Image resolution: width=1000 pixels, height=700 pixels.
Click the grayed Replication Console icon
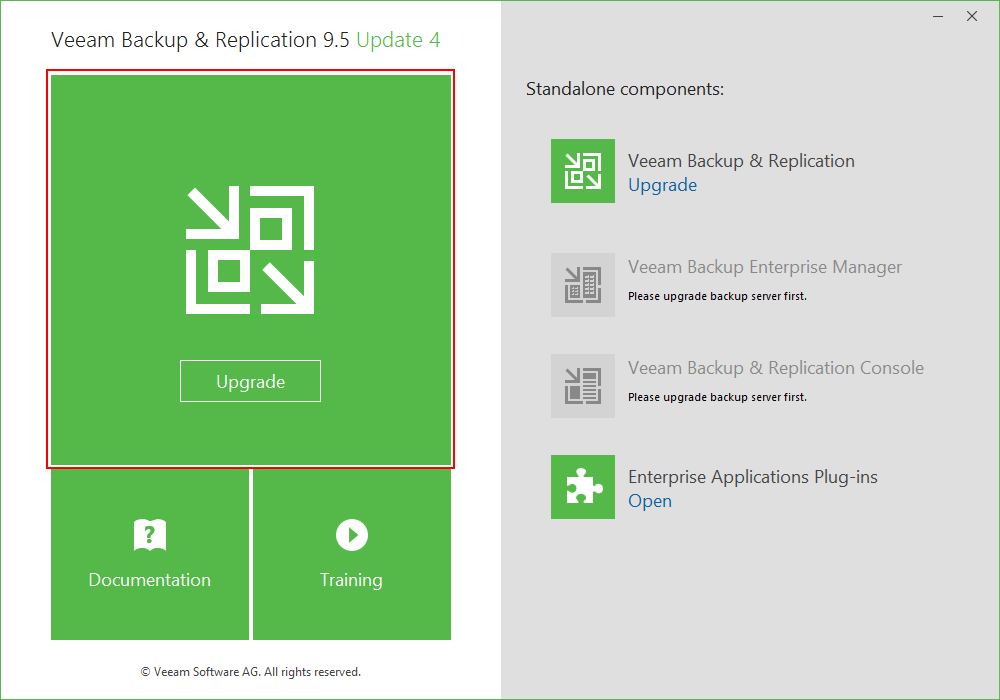pyautogui.click(x=582, y=386)
